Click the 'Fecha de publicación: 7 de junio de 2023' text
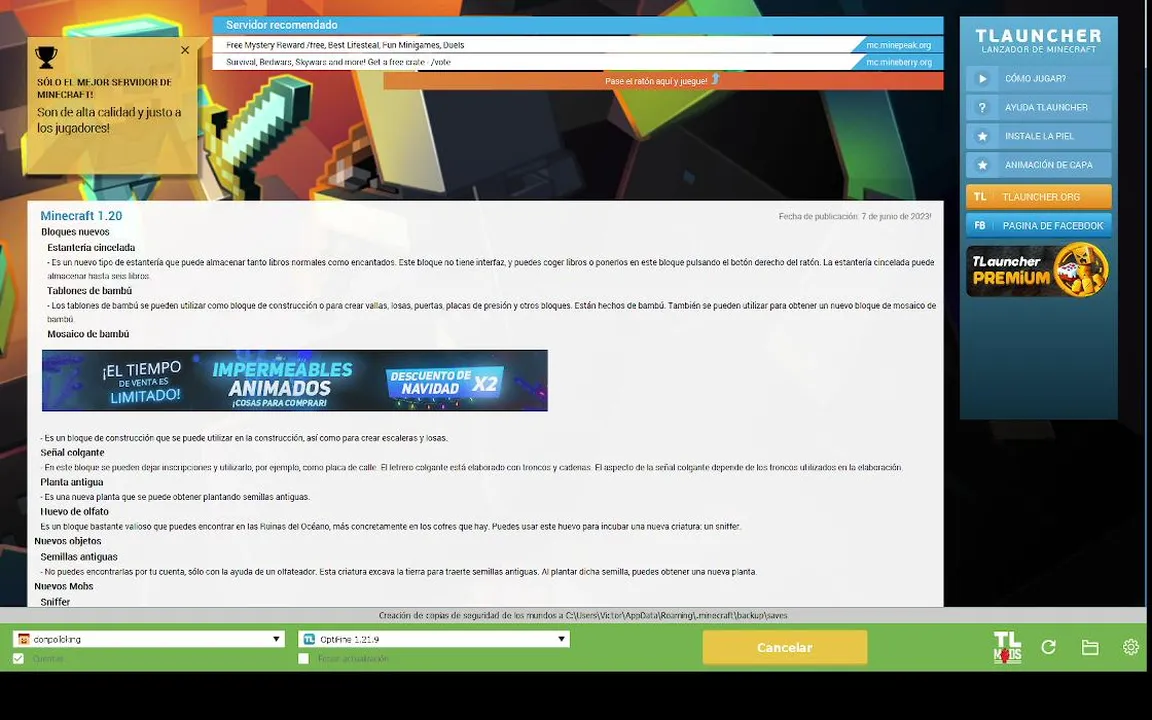This screenshot has height=720, width=1152. [855, 217]
